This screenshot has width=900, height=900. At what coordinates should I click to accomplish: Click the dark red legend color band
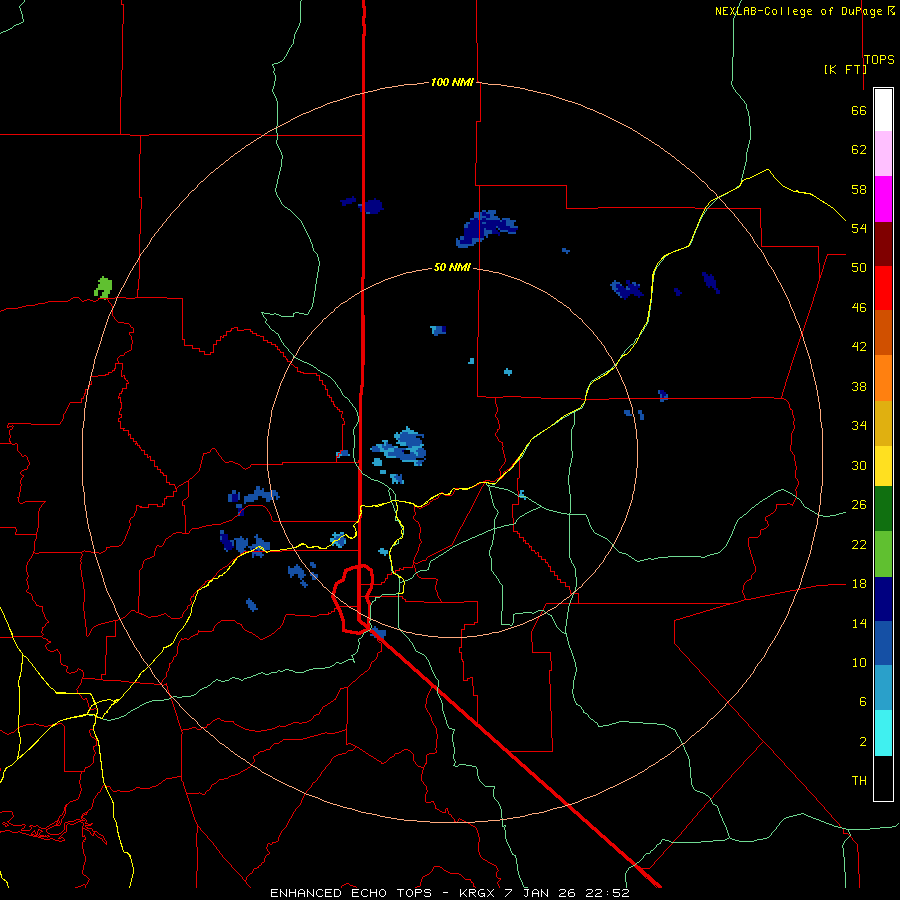coord(883,243)
